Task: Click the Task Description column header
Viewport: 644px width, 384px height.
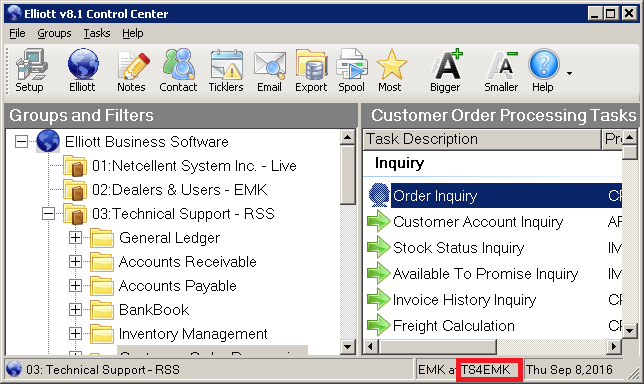Action: 482,139
